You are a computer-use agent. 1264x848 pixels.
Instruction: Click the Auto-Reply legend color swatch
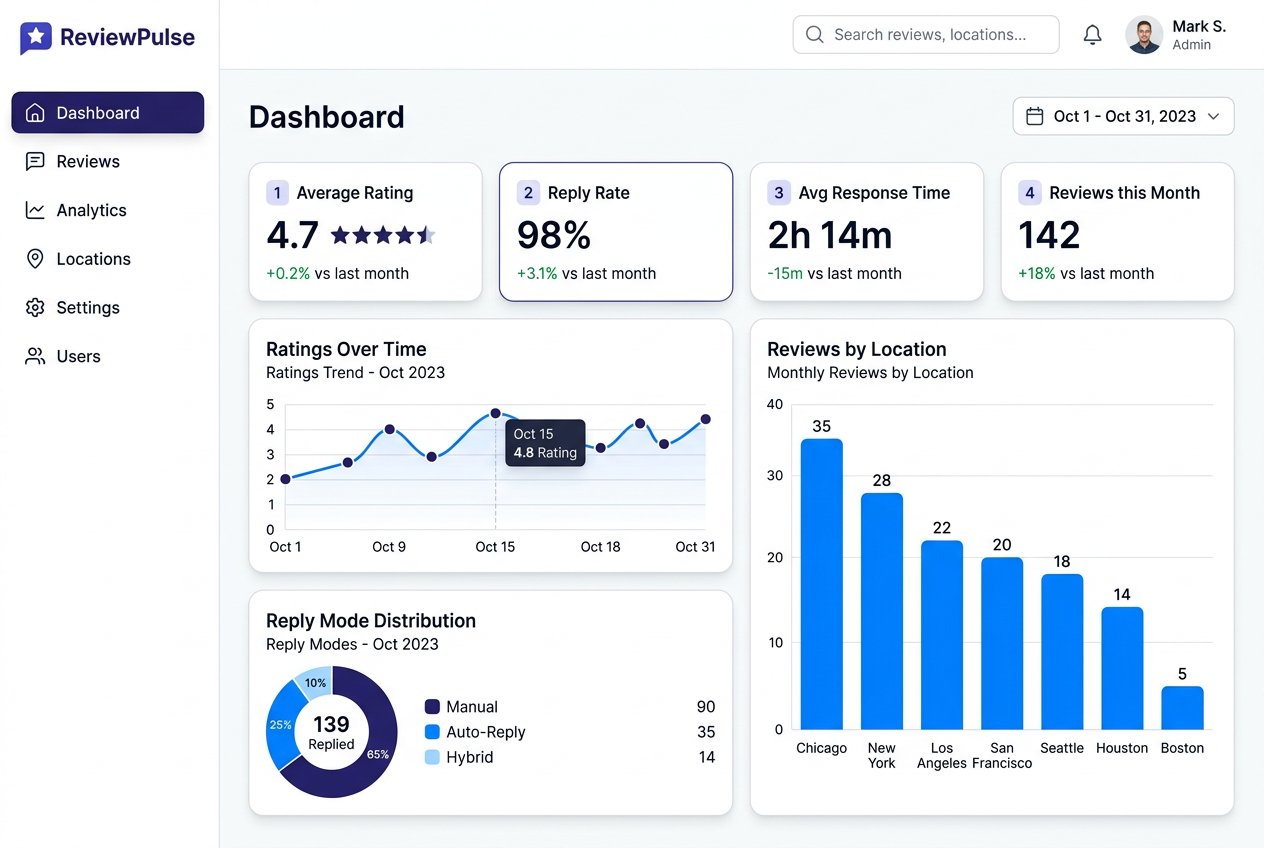tap(432, 732)
